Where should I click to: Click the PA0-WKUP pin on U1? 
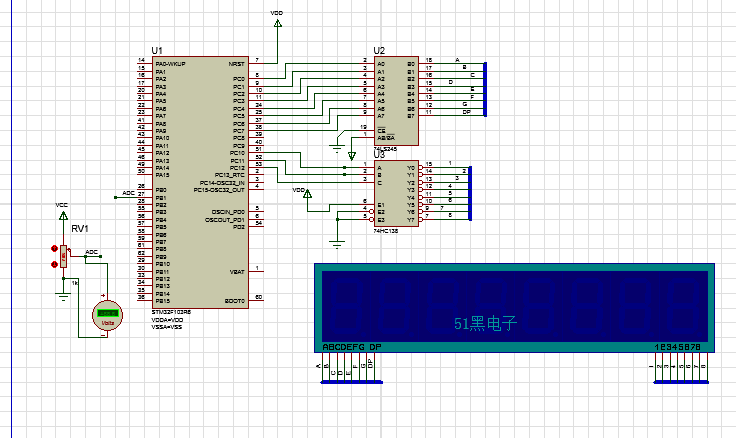pyautogui.click(x=145, y=64)
